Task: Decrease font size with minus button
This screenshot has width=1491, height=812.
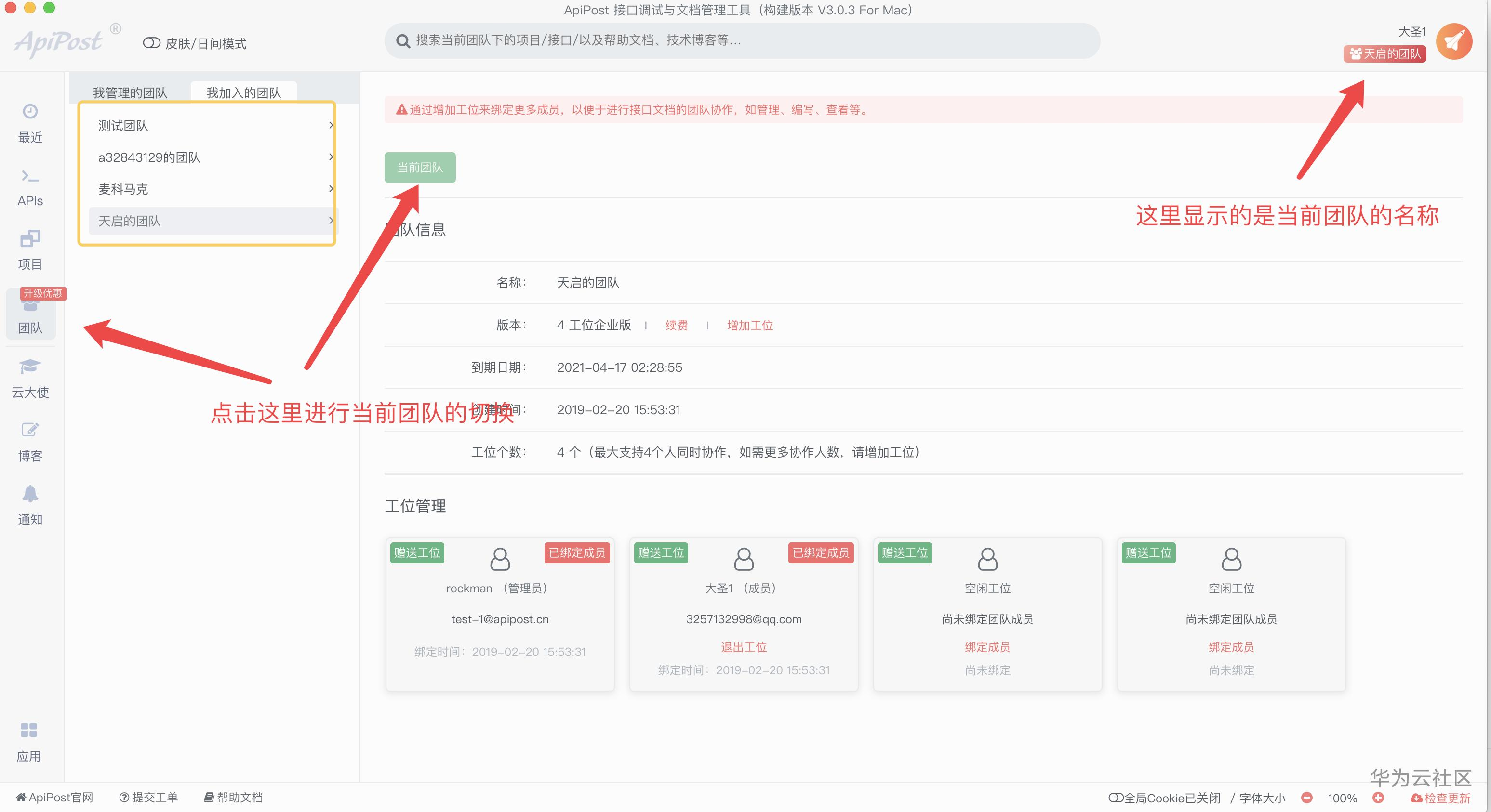Action: [1306, 798]
